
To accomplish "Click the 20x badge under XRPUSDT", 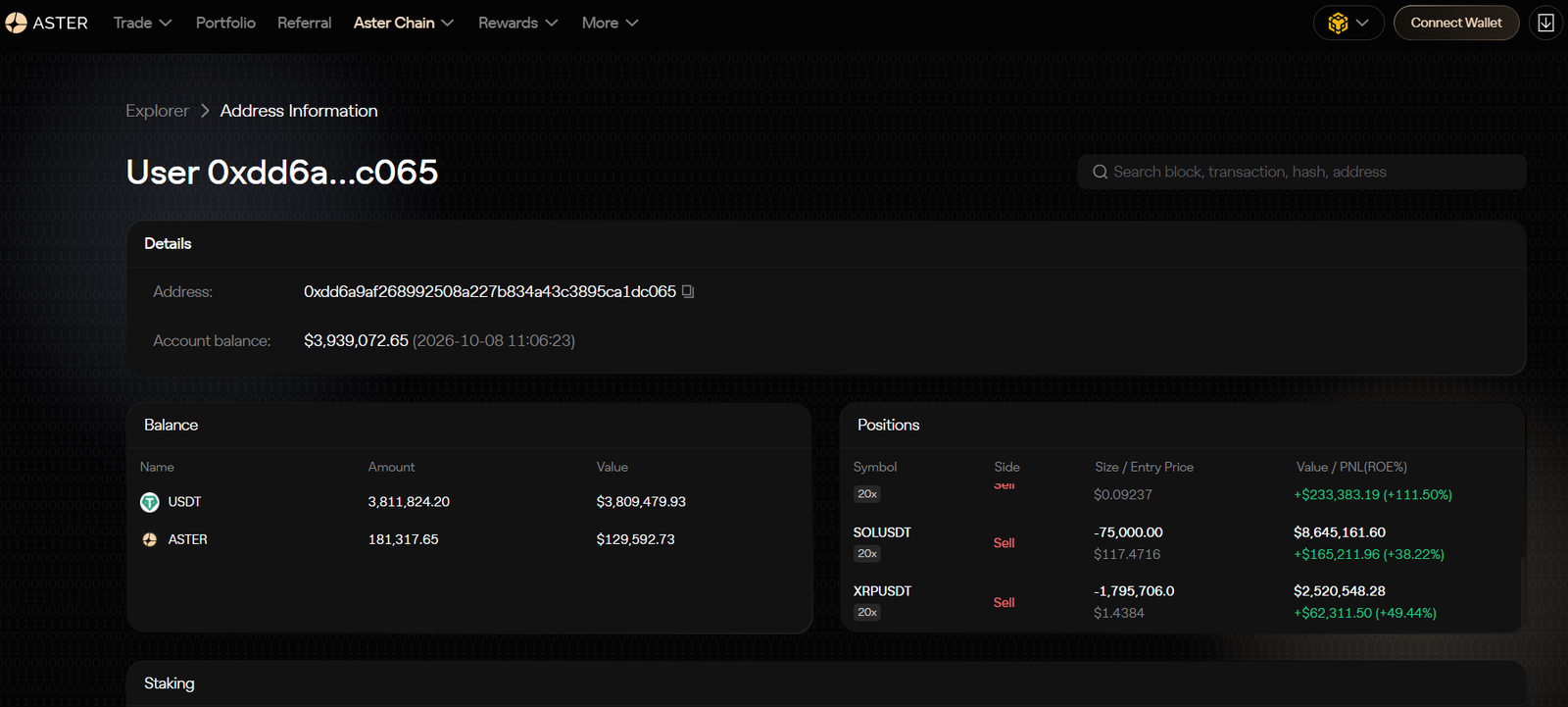I will pyautogui.click(x=867, y=613).
